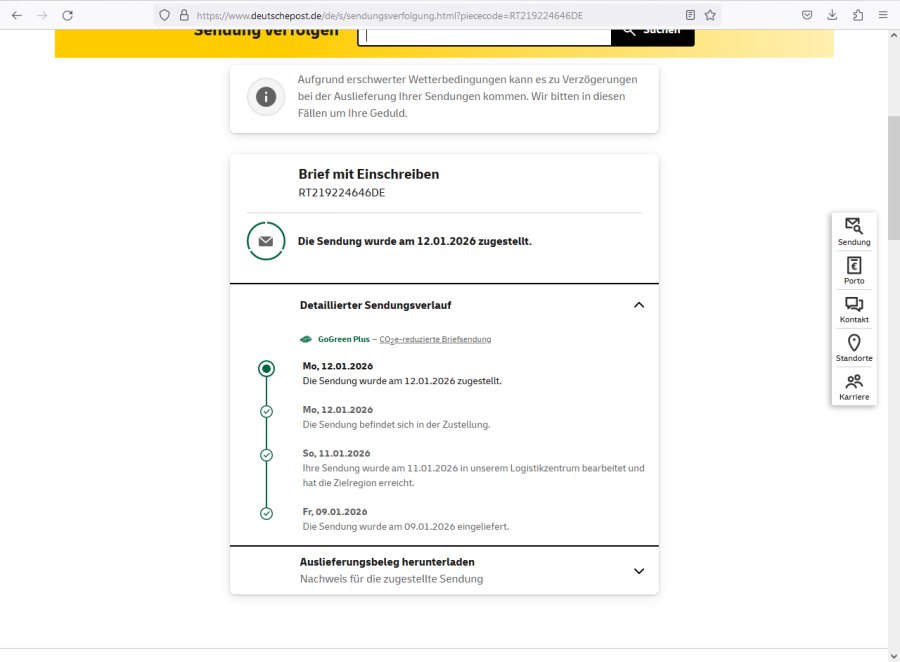Open the Sendung tracking sidebar icon
Image resolution: width=900 pixels, height=662 pixels.
tap(853, 231)
